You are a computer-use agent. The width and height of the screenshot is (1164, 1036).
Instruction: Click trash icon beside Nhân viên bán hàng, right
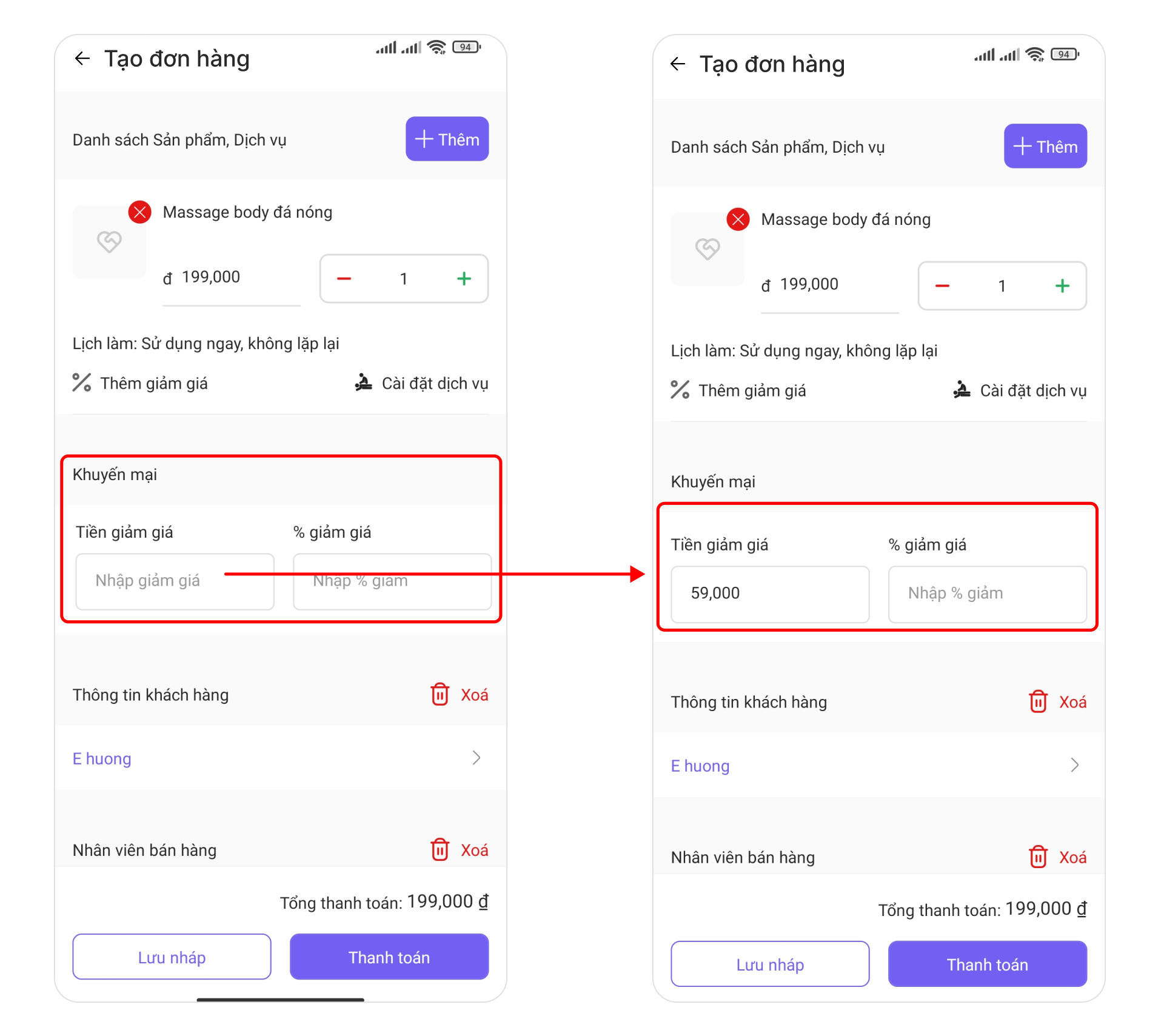point(1039,857)
